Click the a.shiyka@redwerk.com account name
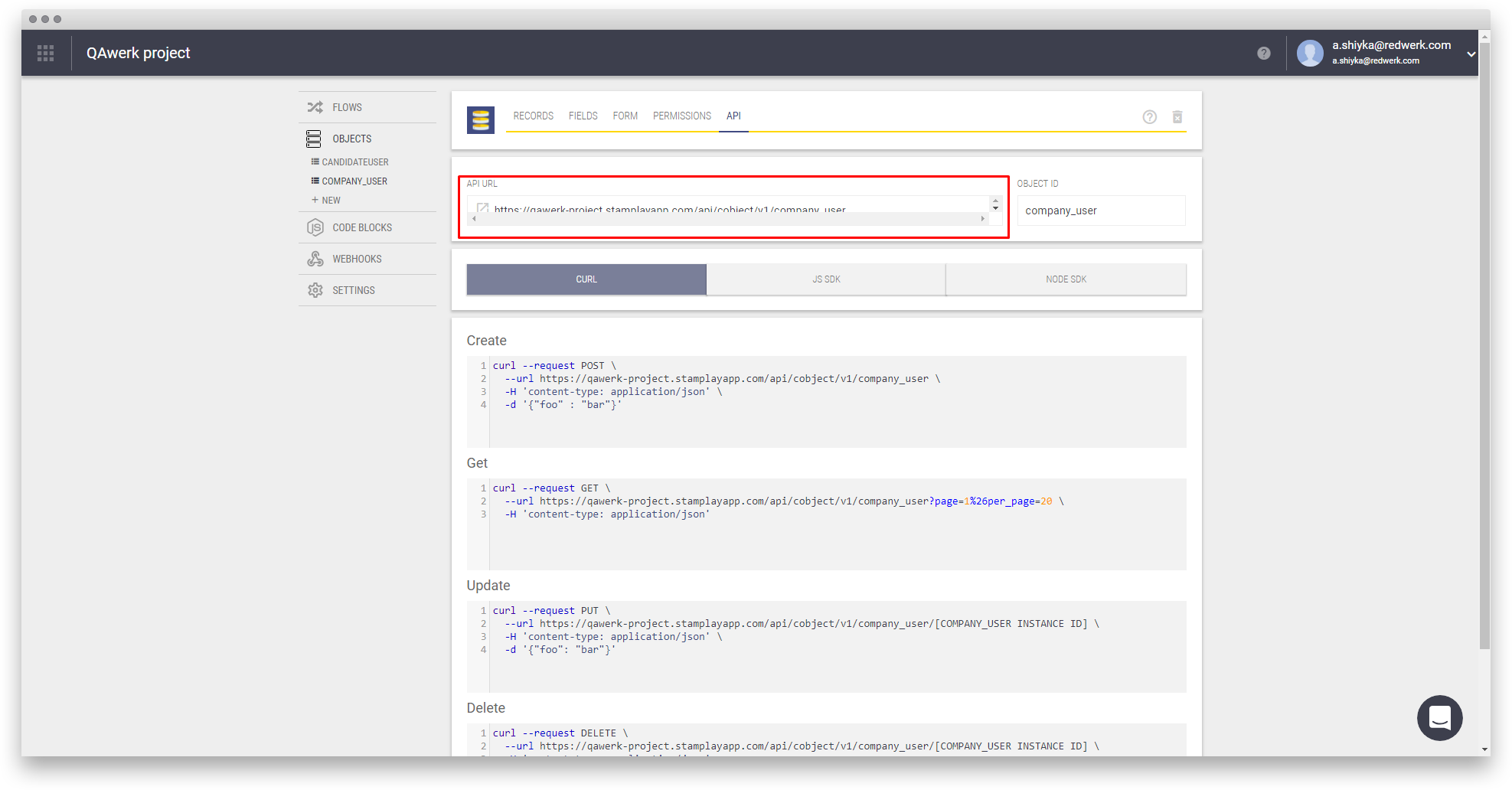Viewport: 1512px width, 790px height. tap(1391, 45)
